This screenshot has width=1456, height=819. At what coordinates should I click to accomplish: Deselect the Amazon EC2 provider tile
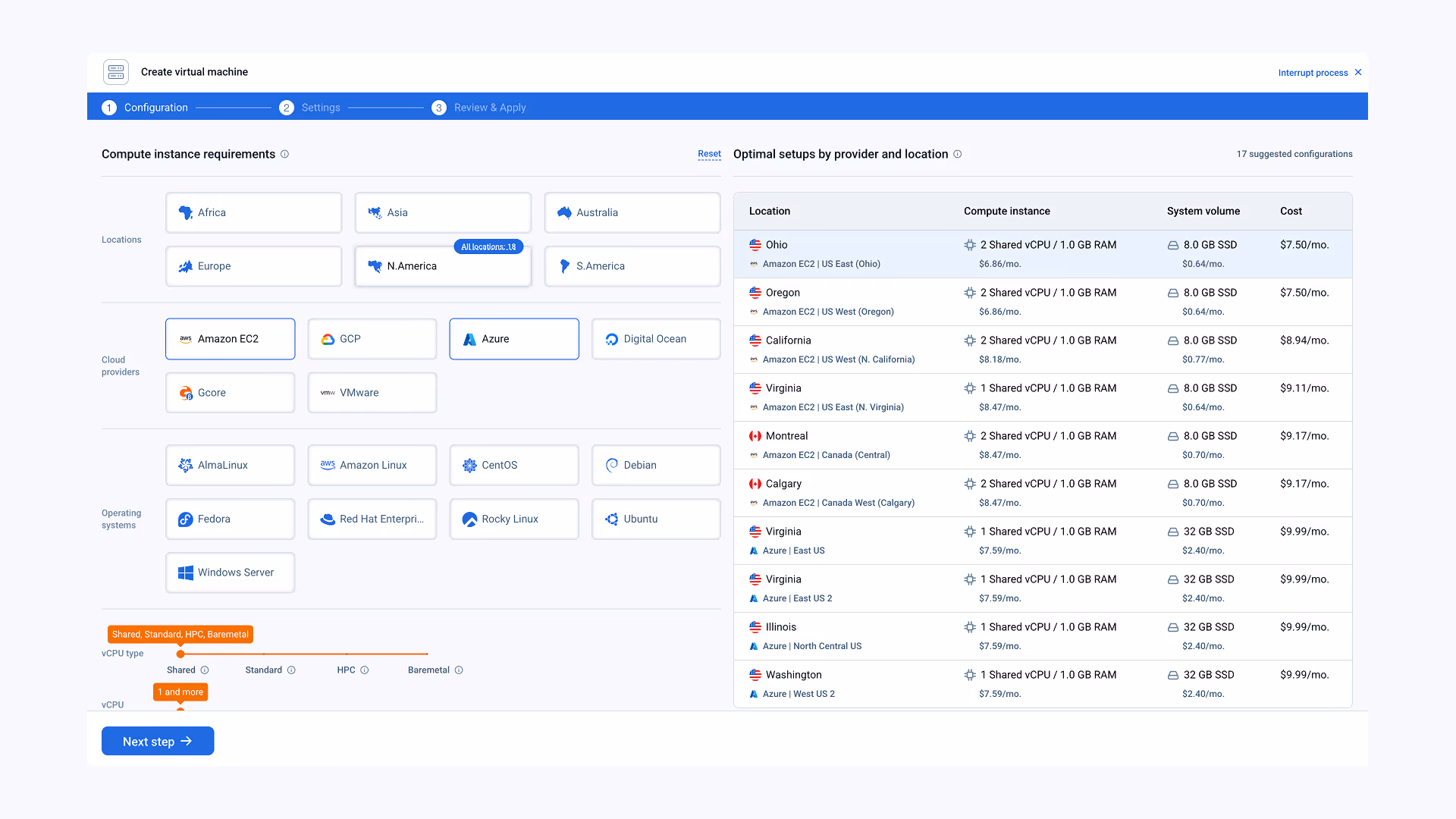(230, 339)
